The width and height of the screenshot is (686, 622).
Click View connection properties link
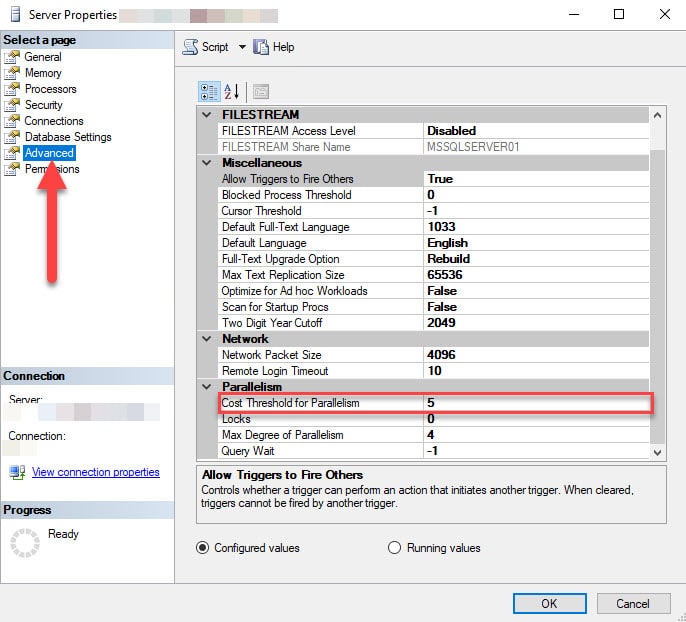pos(96,472)
